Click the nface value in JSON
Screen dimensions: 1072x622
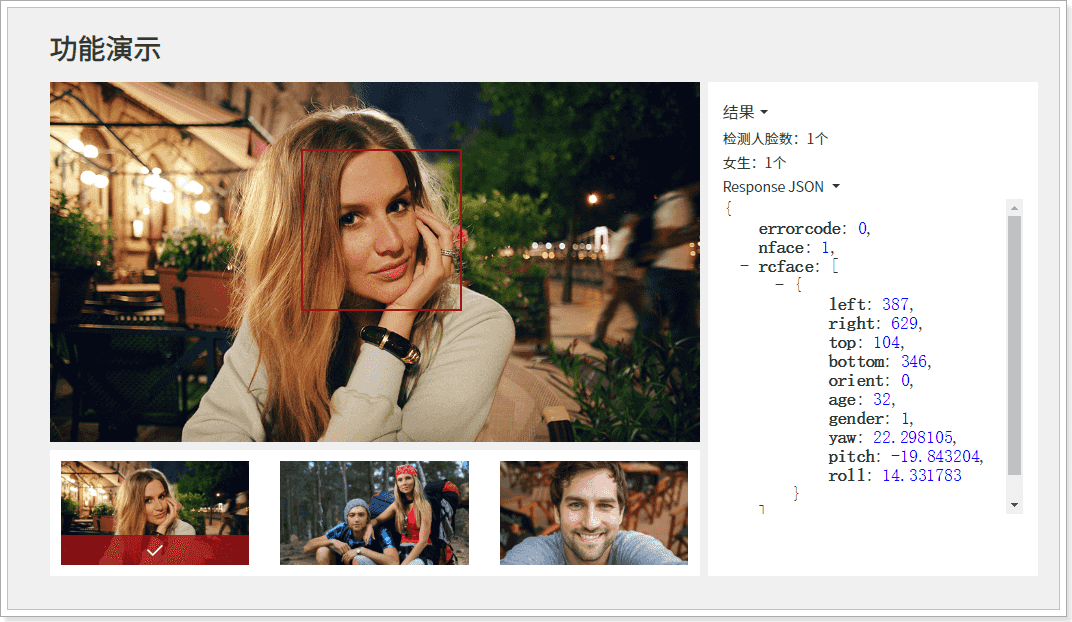tap(826, 248)
